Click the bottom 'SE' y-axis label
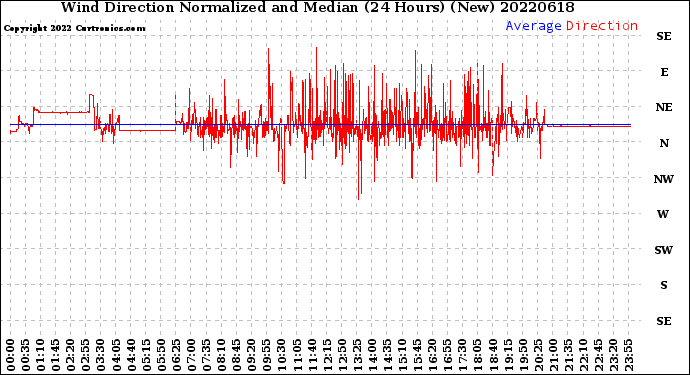The width and height of the screenshot is (690, 375). (664, 321)
